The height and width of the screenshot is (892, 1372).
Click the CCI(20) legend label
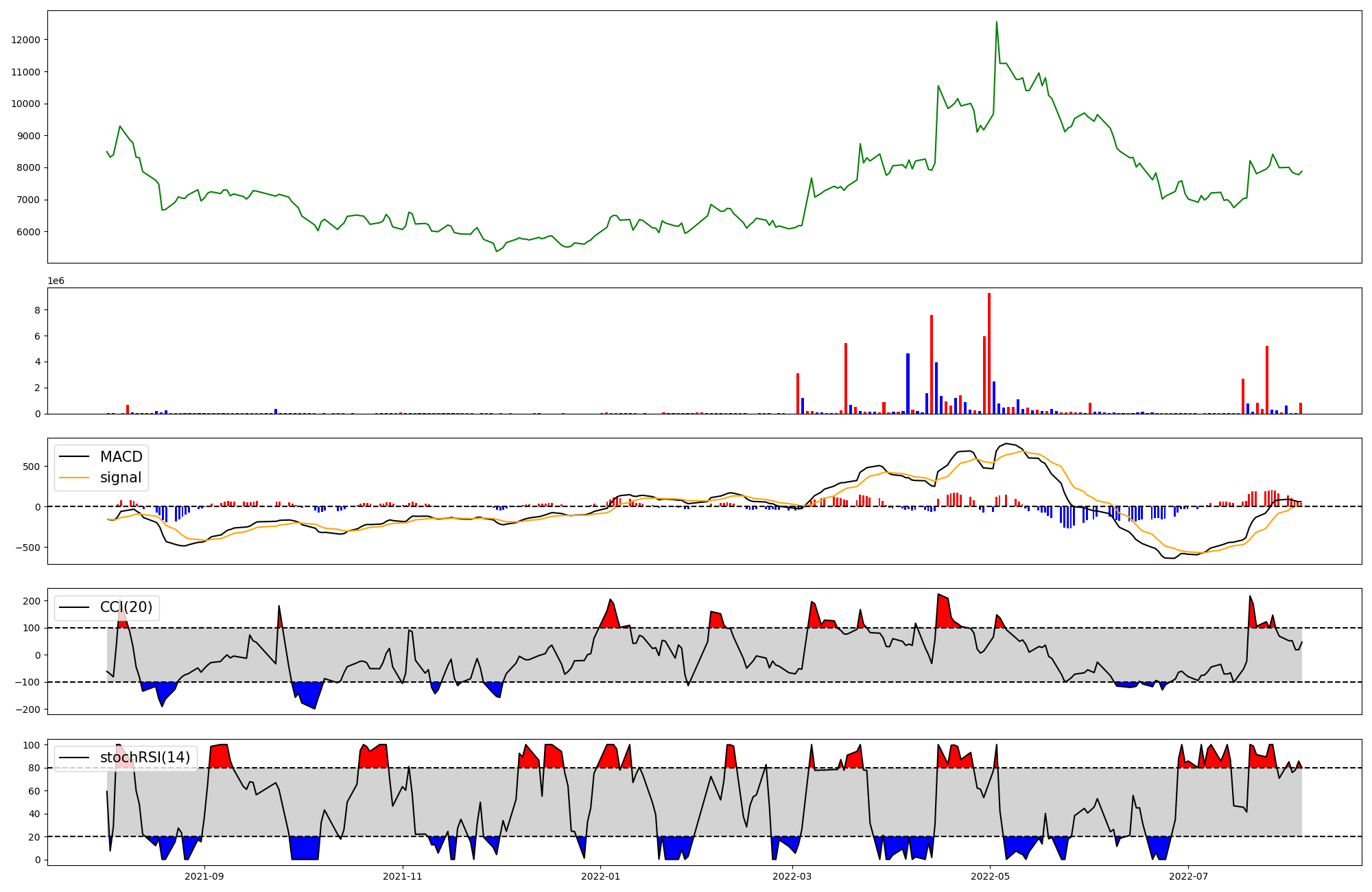[126, 607]
